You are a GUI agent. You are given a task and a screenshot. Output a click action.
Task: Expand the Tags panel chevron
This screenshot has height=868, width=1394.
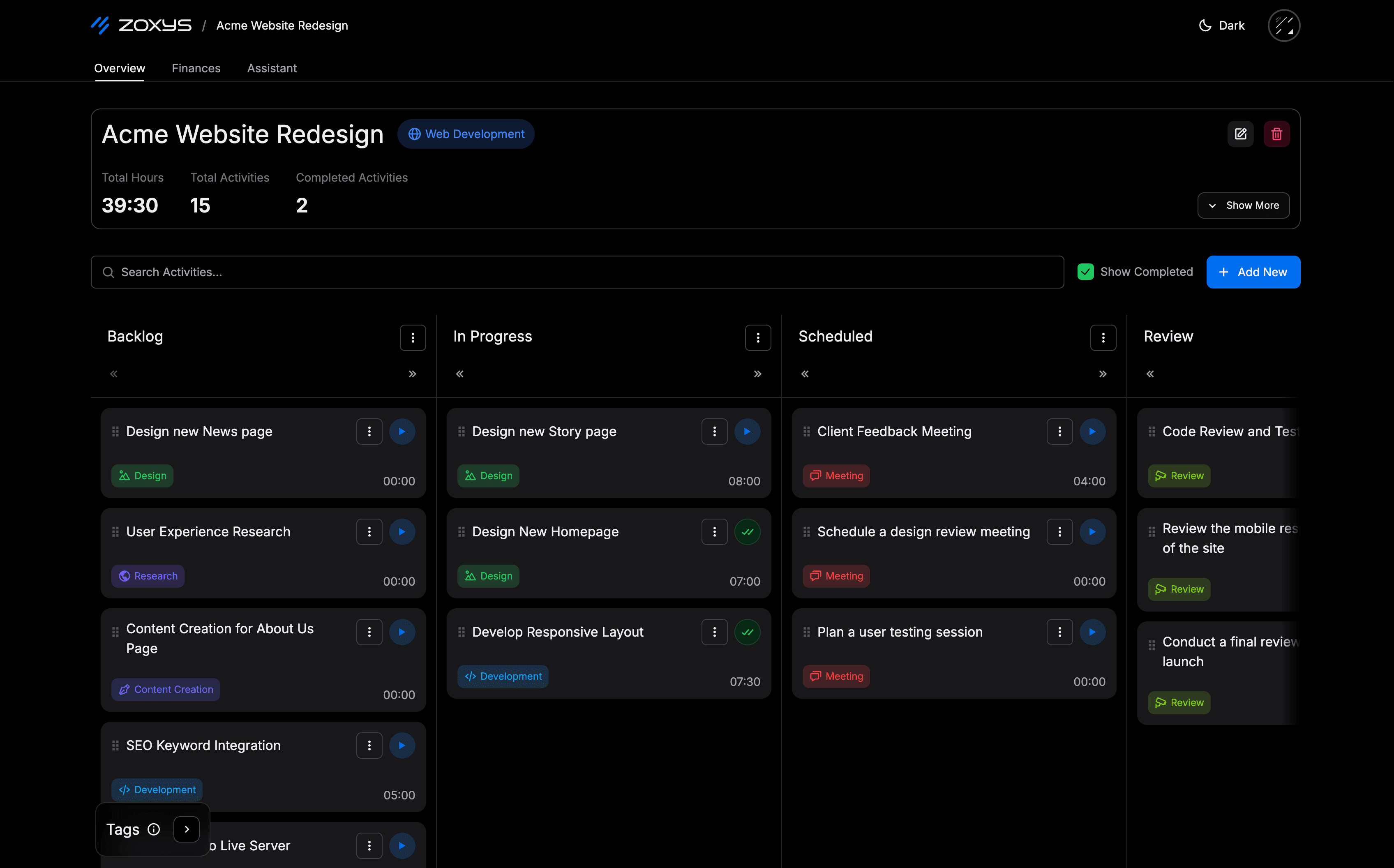click(x=187, y=829)
